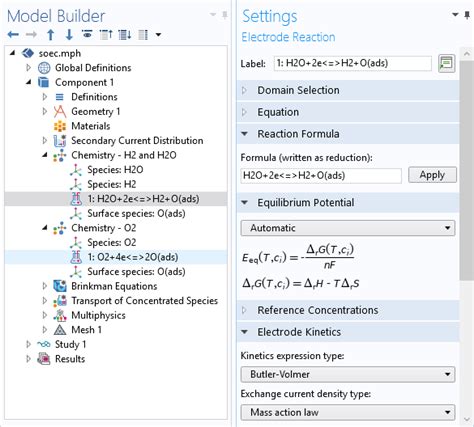Click the reaction formula input field
The width and height of the screenshot is (474, 427).
tap(321, 176)
